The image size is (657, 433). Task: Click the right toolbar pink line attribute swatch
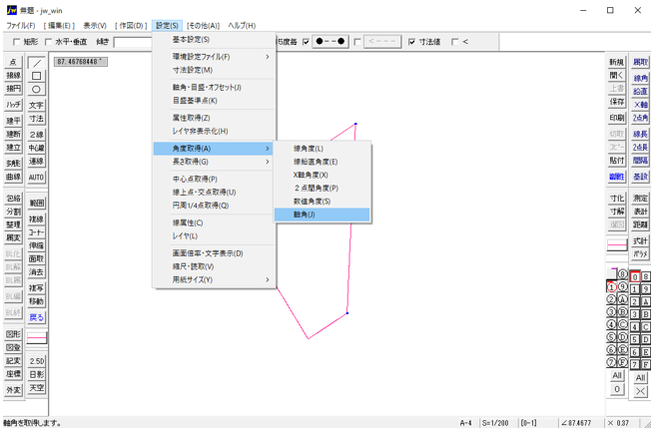[617, 245]
